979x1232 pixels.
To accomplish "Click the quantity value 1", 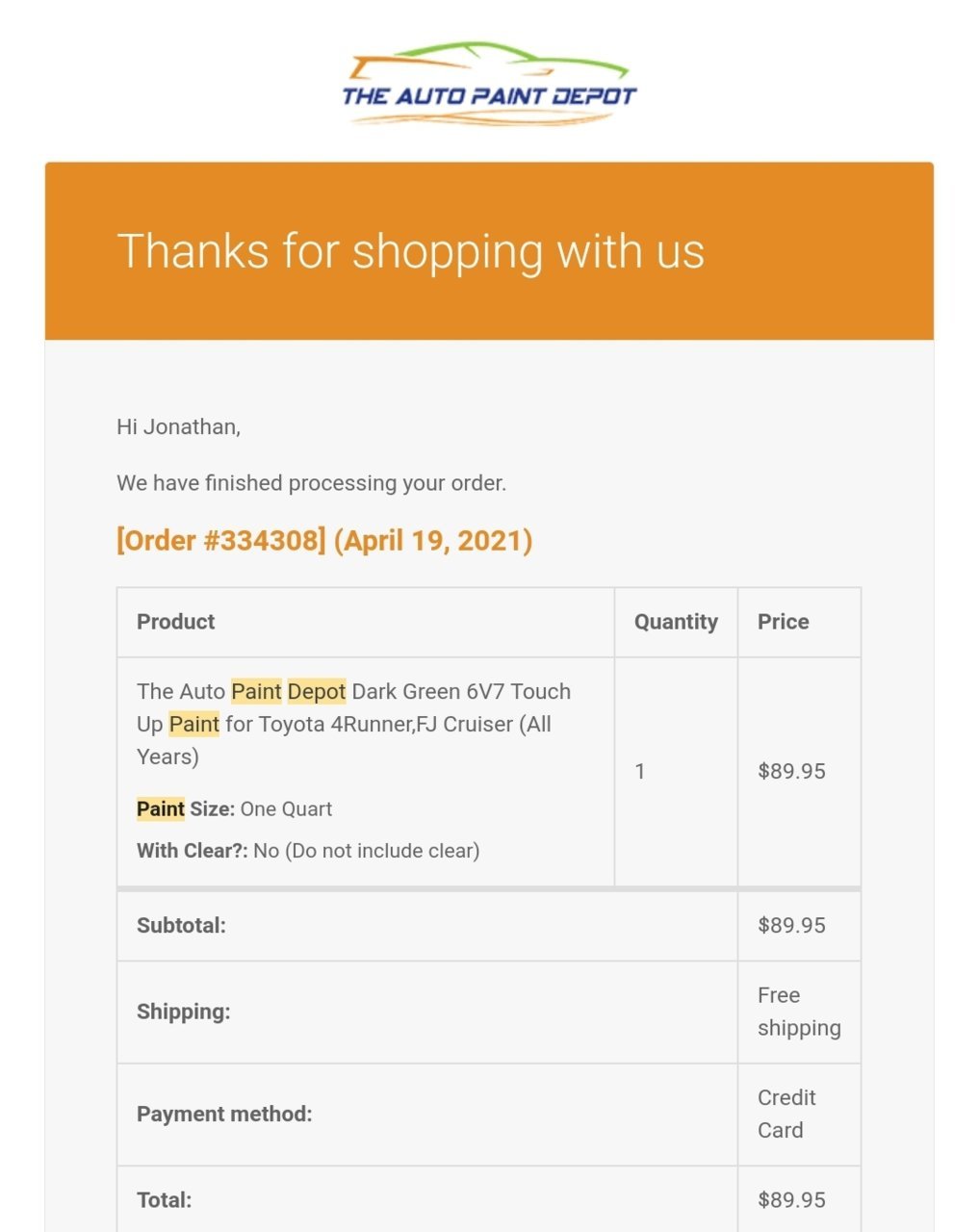I will tap(640, 771).
